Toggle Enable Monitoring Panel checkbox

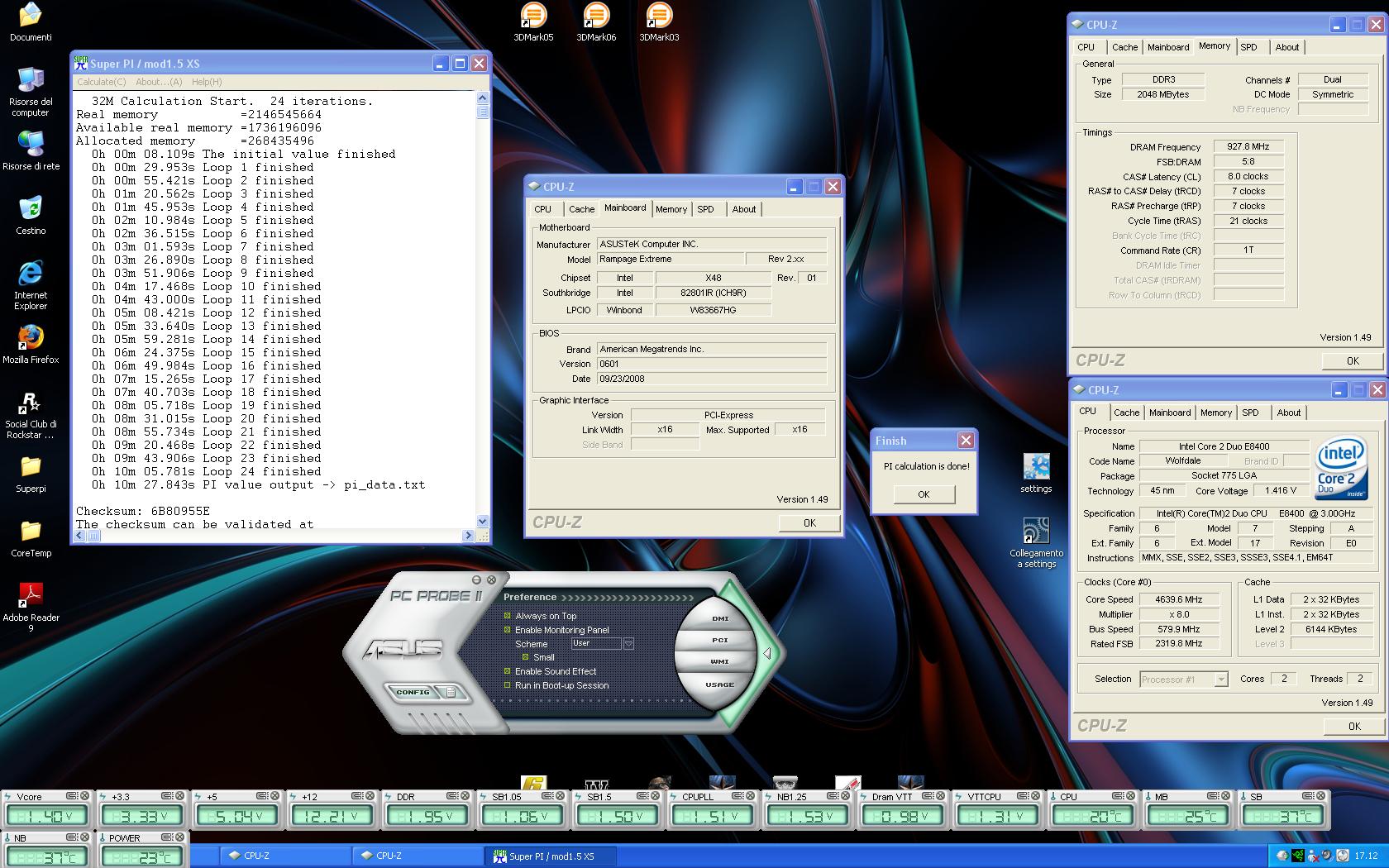(x=508, y=630)
